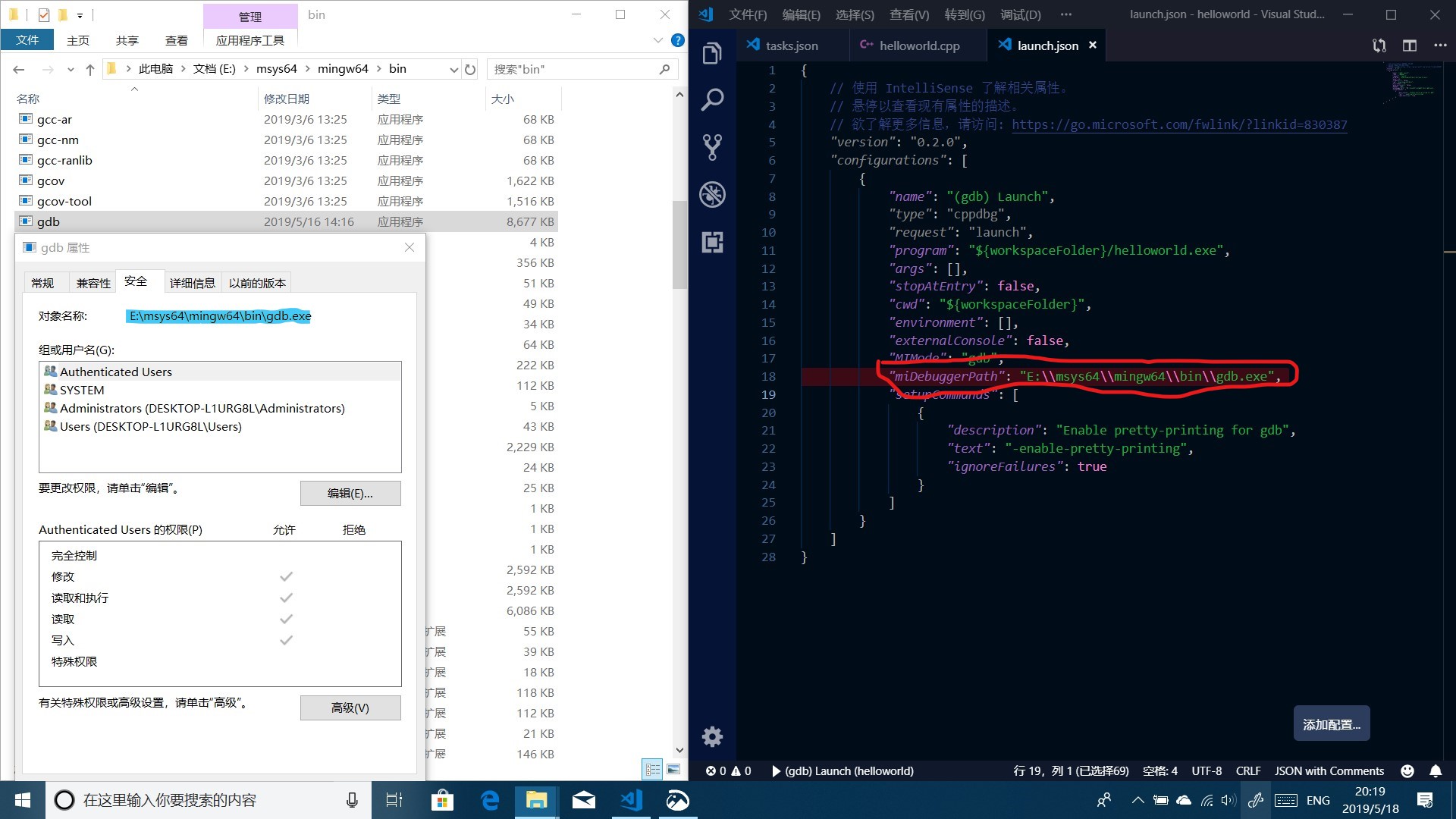
Task: Toggle the details view layout icon
Action: (652, 769)
